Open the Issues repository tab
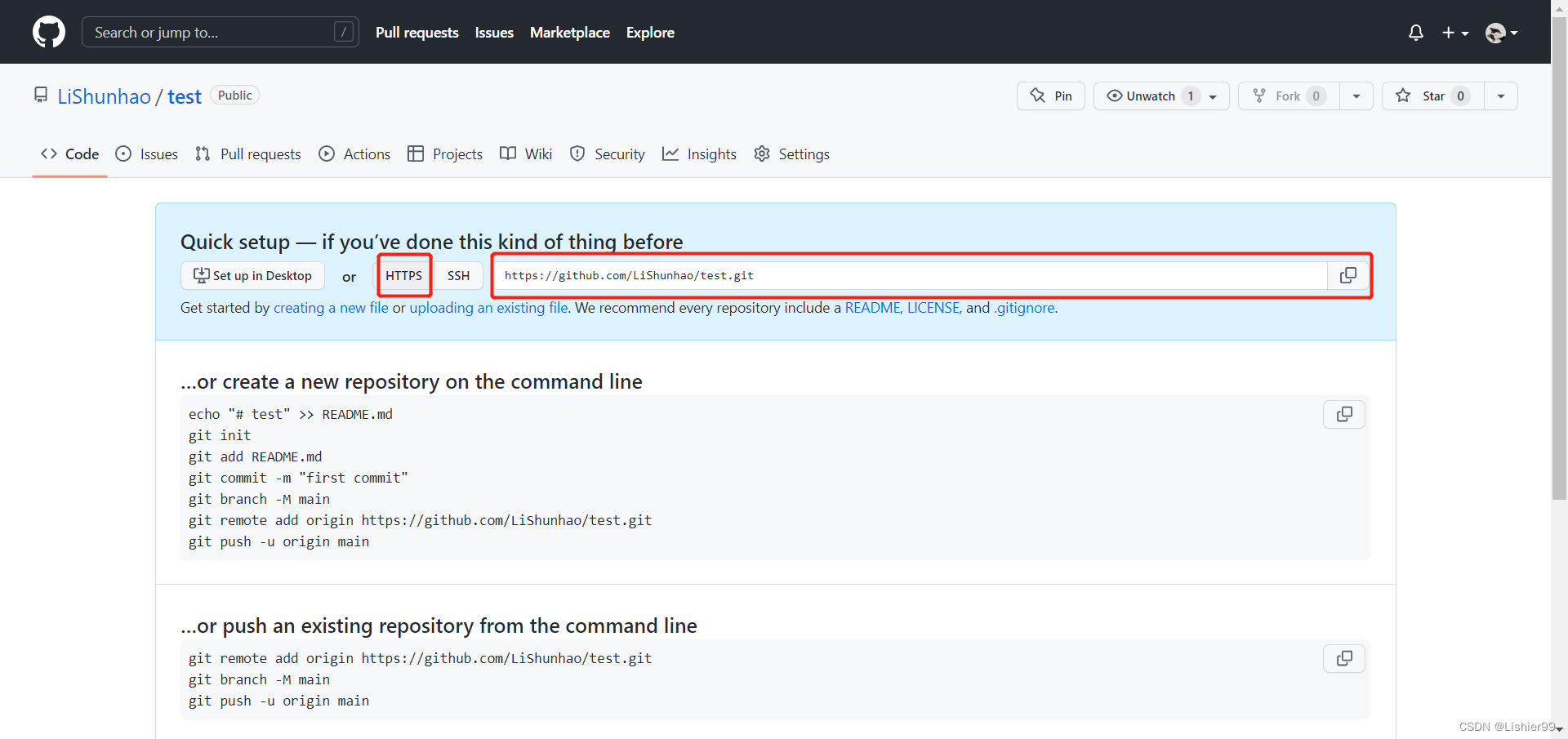The height and width of the screenshot is (739, 1568). click(147, 154)
